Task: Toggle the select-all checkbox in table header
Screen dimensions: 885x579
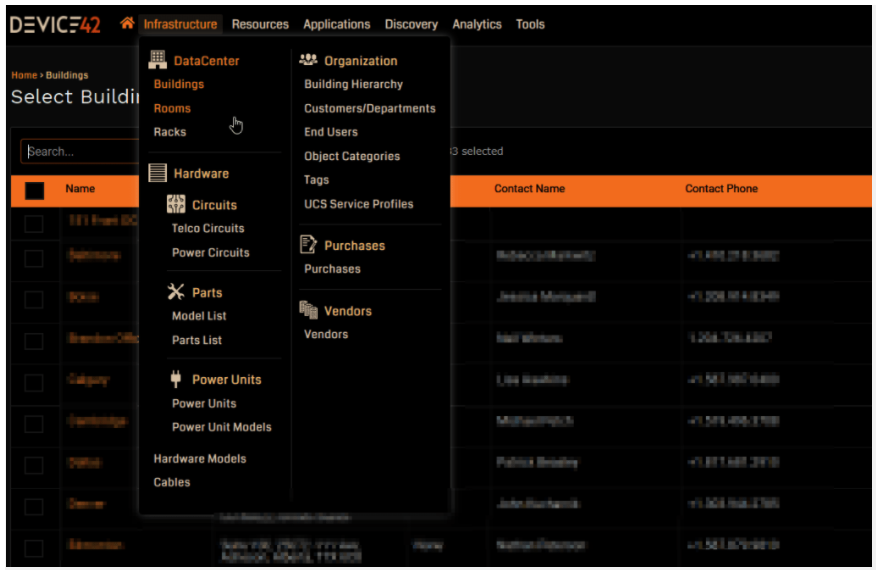Action: [x=35, y=191]
